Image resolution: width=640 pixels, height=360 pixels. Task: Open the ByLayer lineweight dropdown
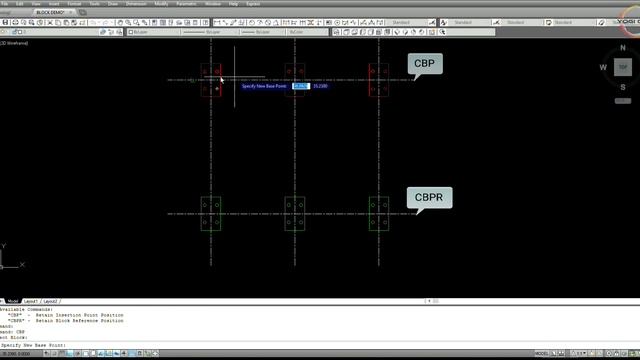[262, 32]
